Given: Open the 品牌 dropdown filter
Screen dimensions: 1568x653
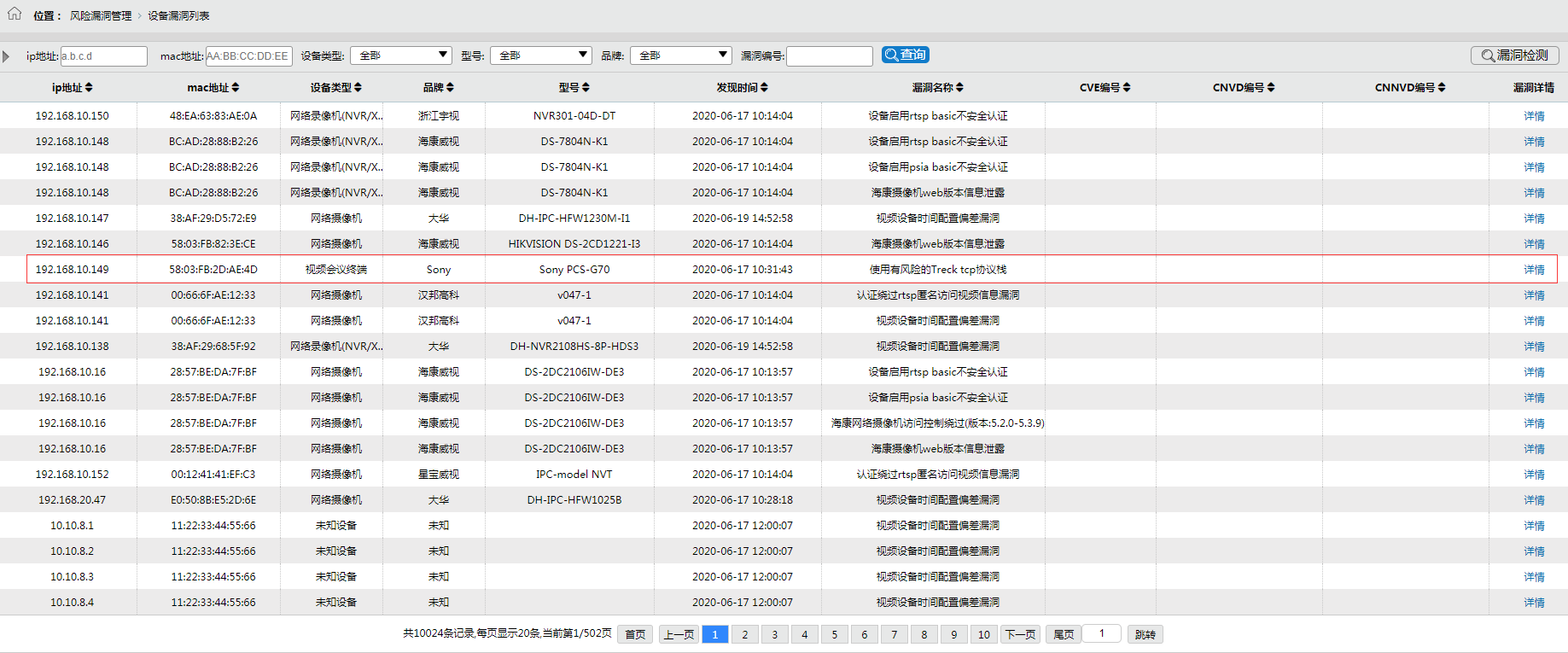Looking at the screenshot, I should tap(681, 55).
